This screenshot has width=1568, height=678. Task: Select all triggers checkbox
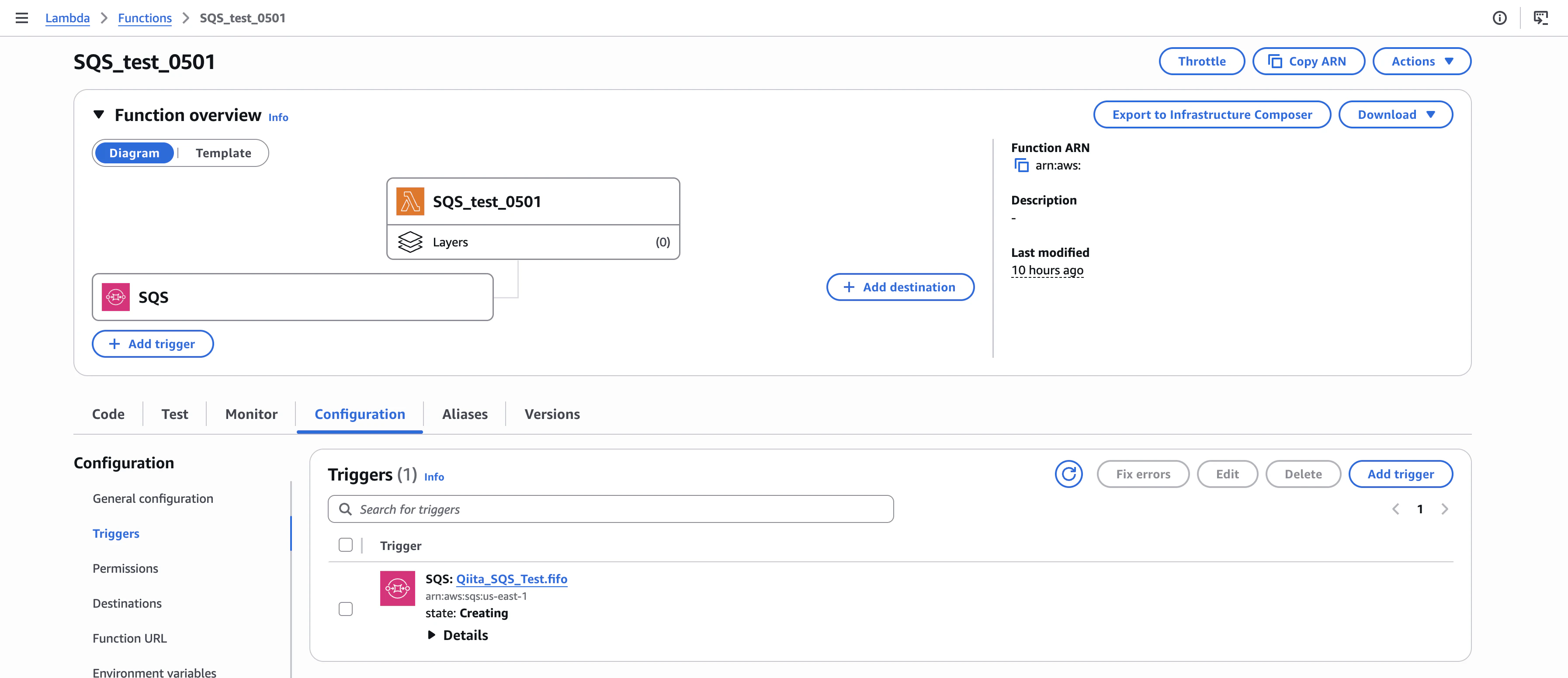[x=346, y=545]
